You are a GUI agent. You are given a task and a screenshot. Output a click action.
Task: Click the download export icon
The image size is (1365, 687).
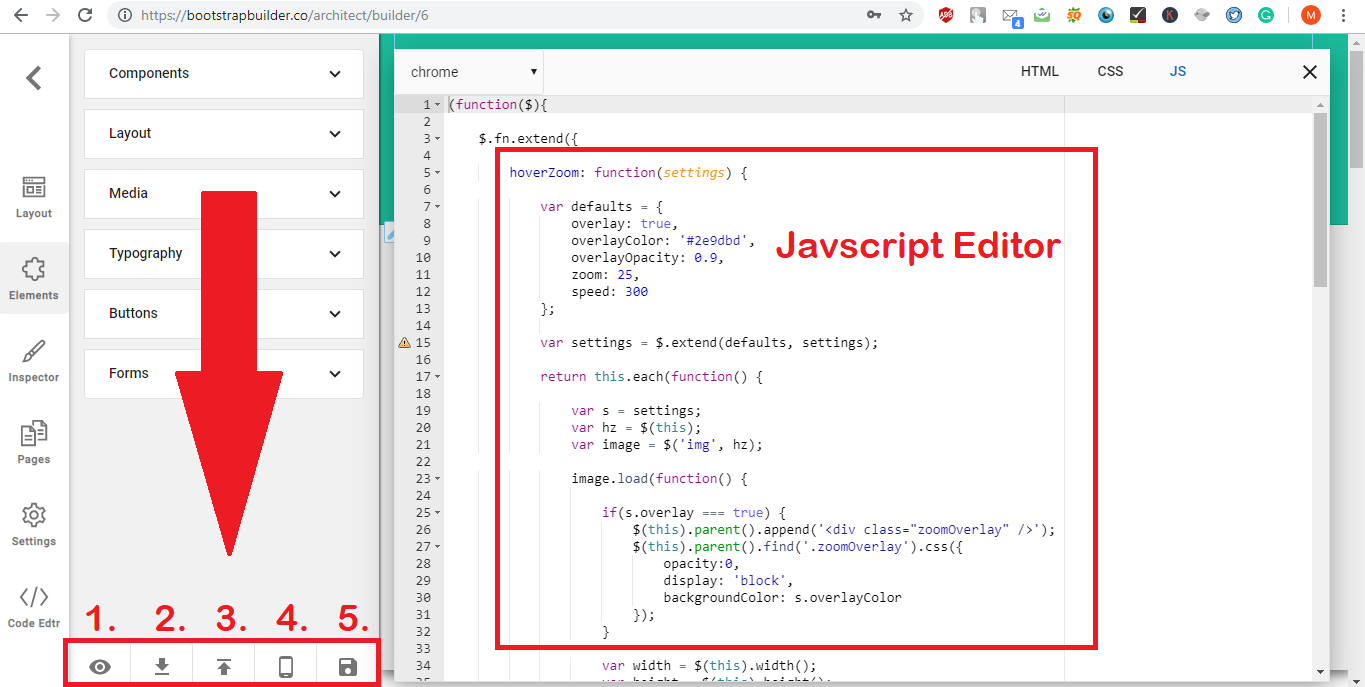pos(162,667)
